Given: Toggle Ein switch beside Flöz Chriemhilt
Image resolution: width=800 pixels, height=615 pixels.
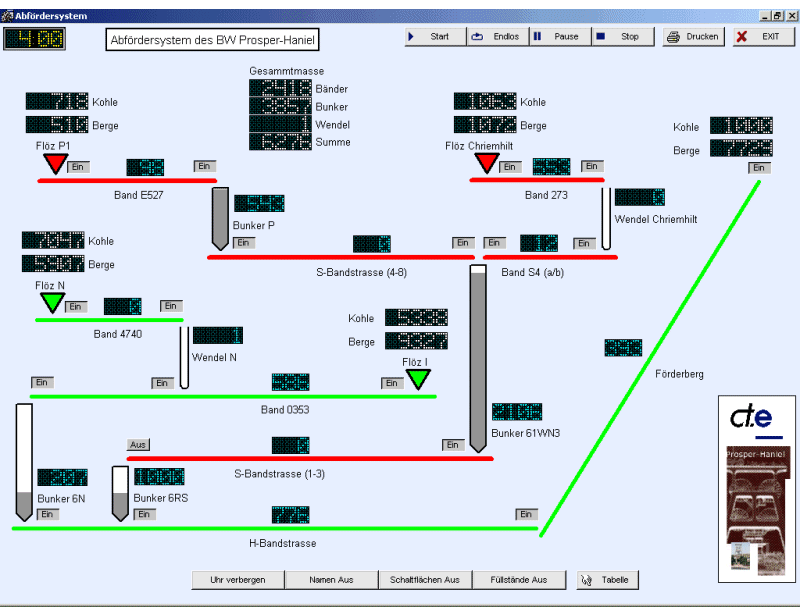Looking at the screenshot, I should point(510,167).
